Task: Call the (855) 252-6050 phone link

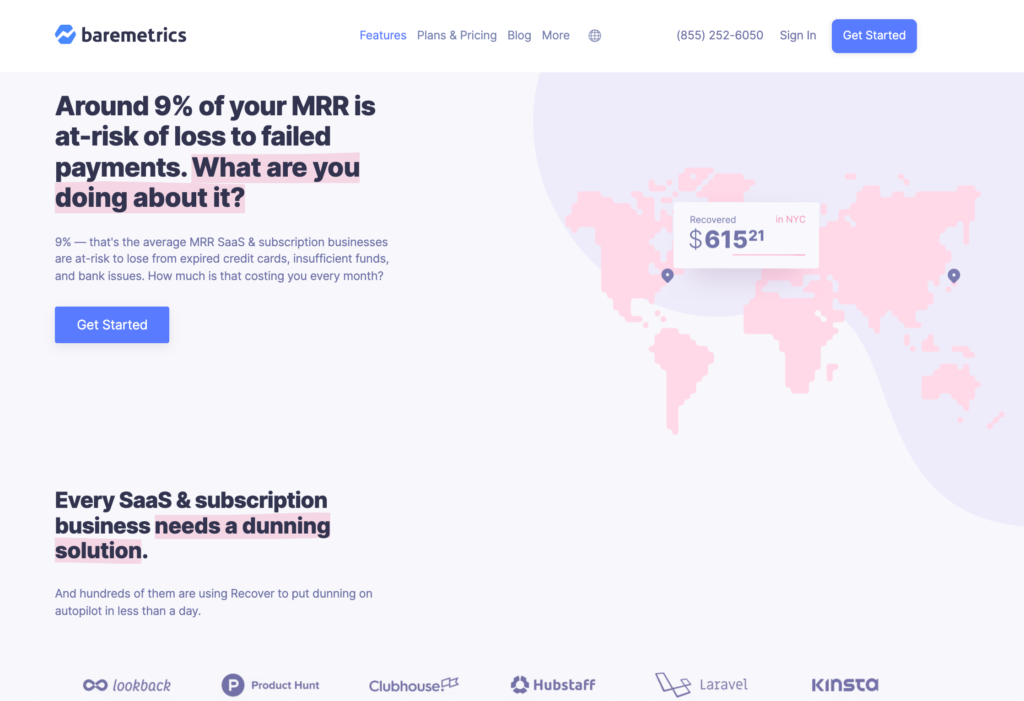Action: [x=720, y=35]
